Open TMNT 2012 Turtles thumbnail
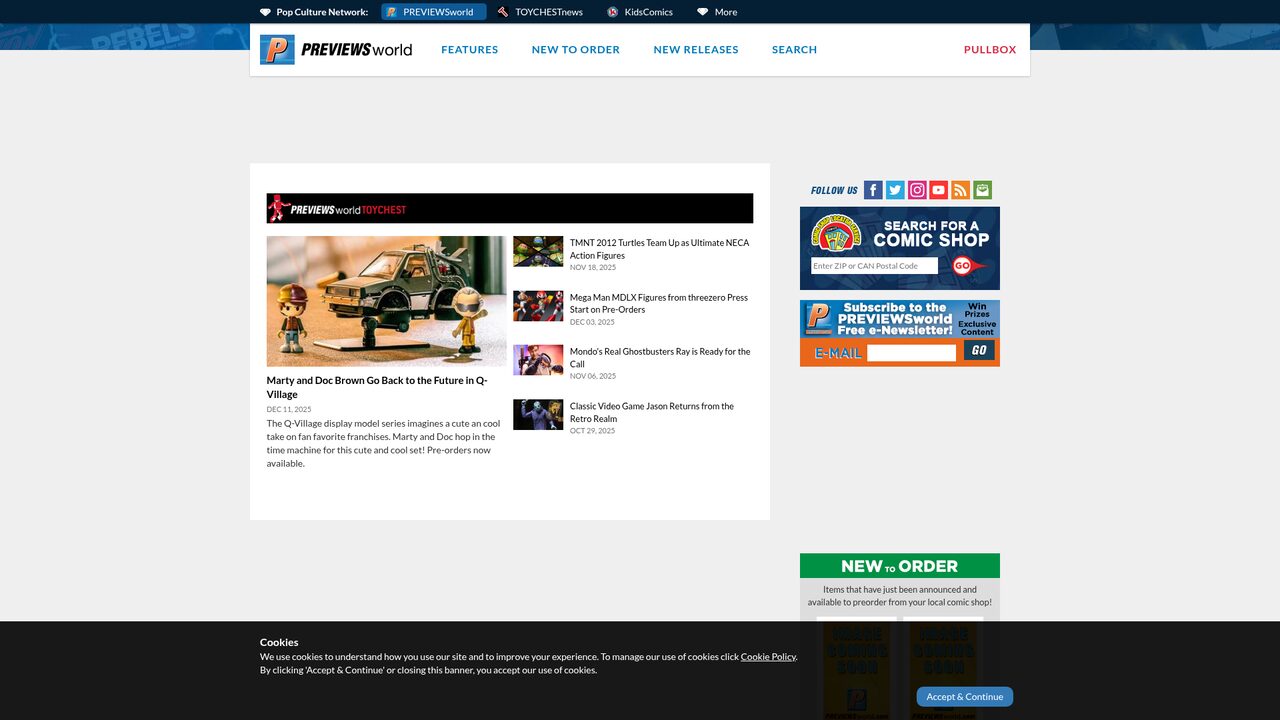The image size is (1280, 720). point(538,252)
